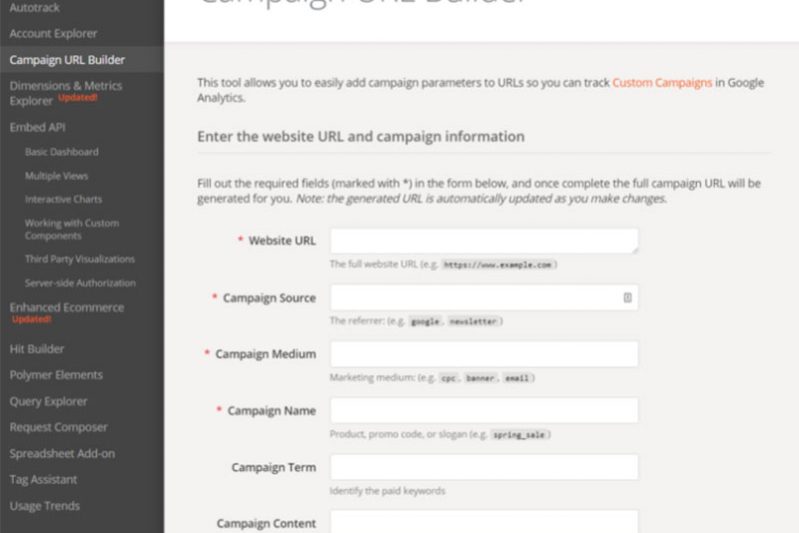Navigate to Enhanced Ecommerce

click(67, 308)
